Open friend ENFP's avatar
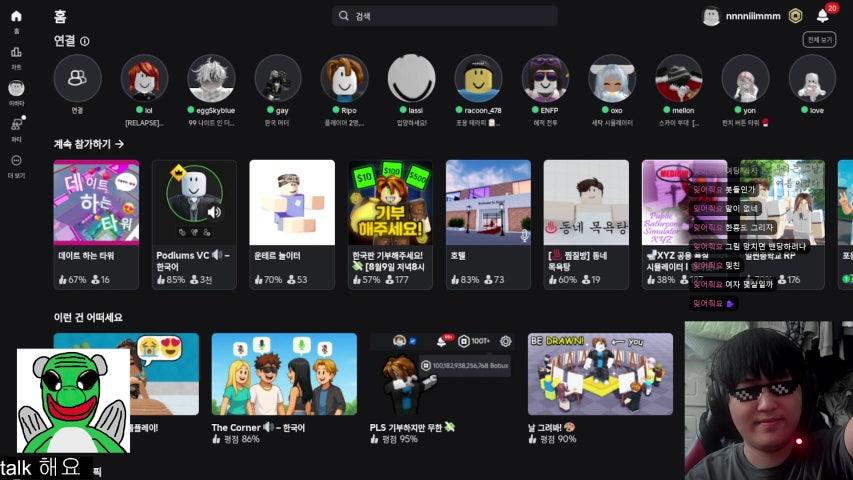The width and height of the screenshot is (853, 480). pos(545,78)
